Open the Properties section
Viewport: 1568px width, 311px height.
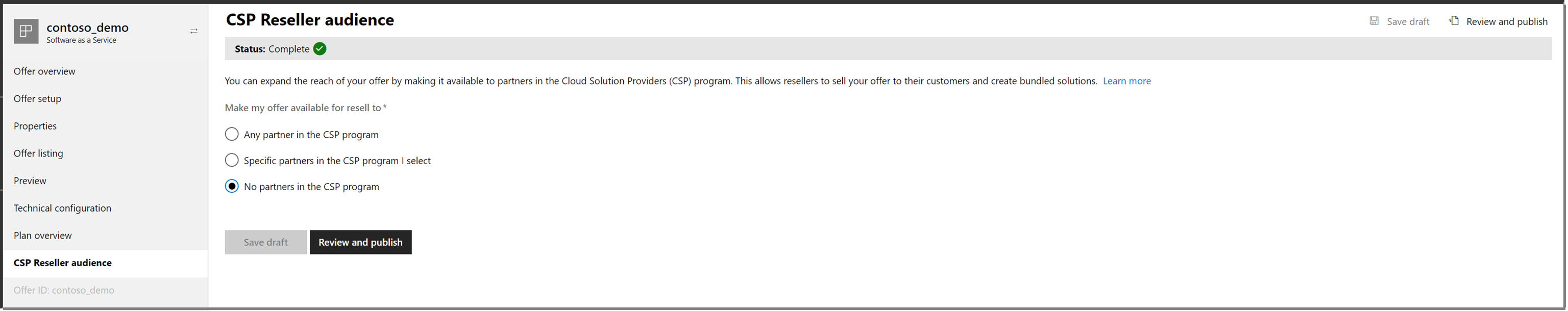35,126
